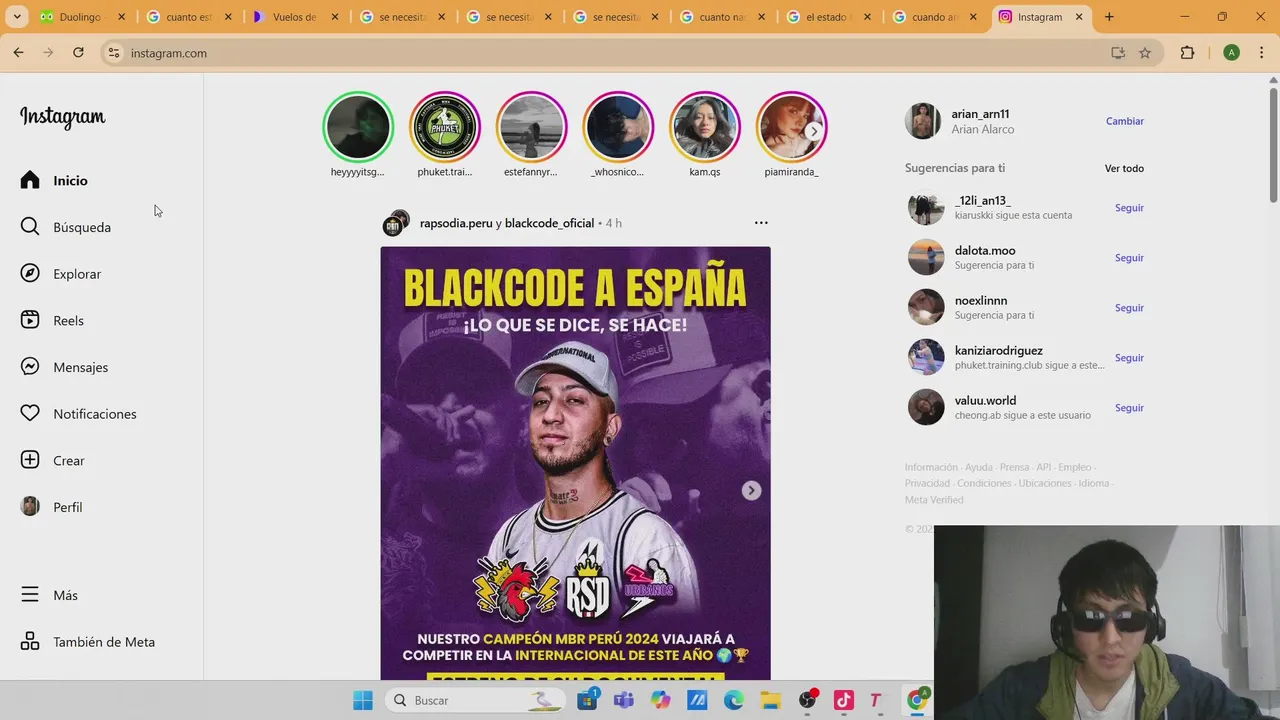Open the Explorar compass icon
This screenshot has width=1280, height=720.
(x=30, y=274)
